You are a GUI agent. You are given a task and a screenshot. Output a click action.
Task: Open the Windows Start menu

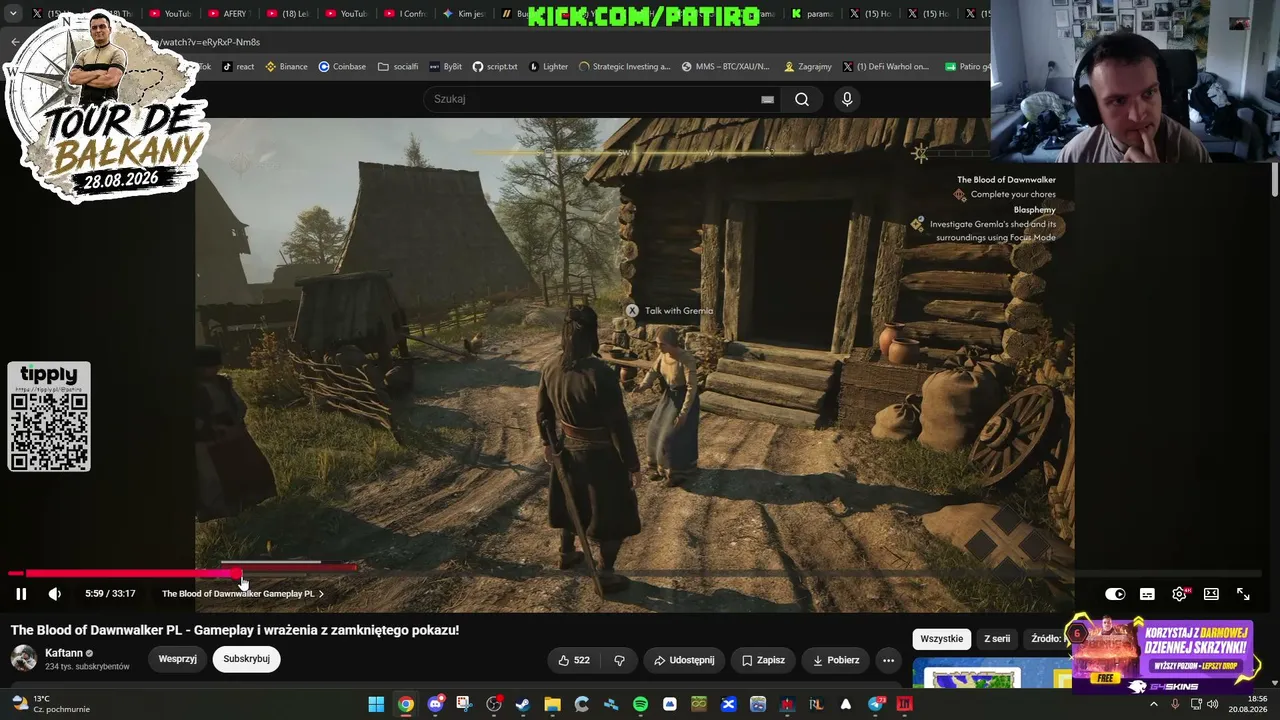pyautogui.click(x=376, y=704)
